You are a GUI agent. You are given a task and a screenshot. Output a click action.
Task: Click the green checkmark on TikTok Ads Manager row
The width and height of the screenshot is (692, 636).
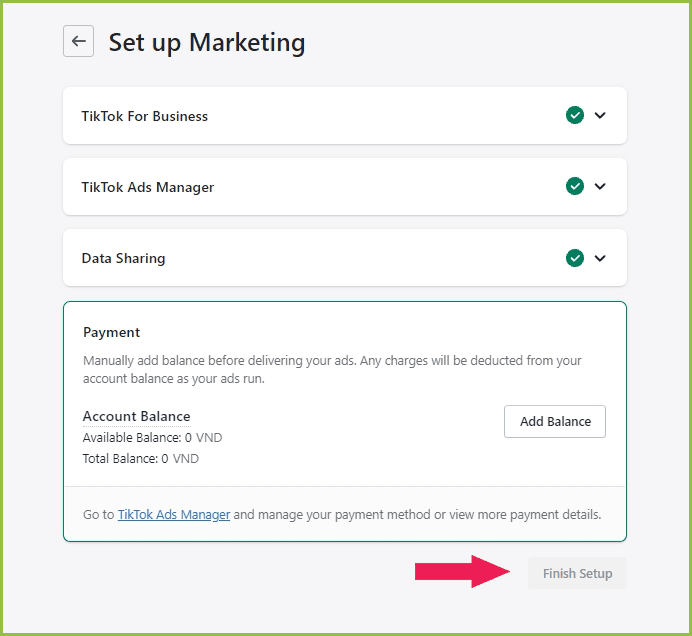575,186
